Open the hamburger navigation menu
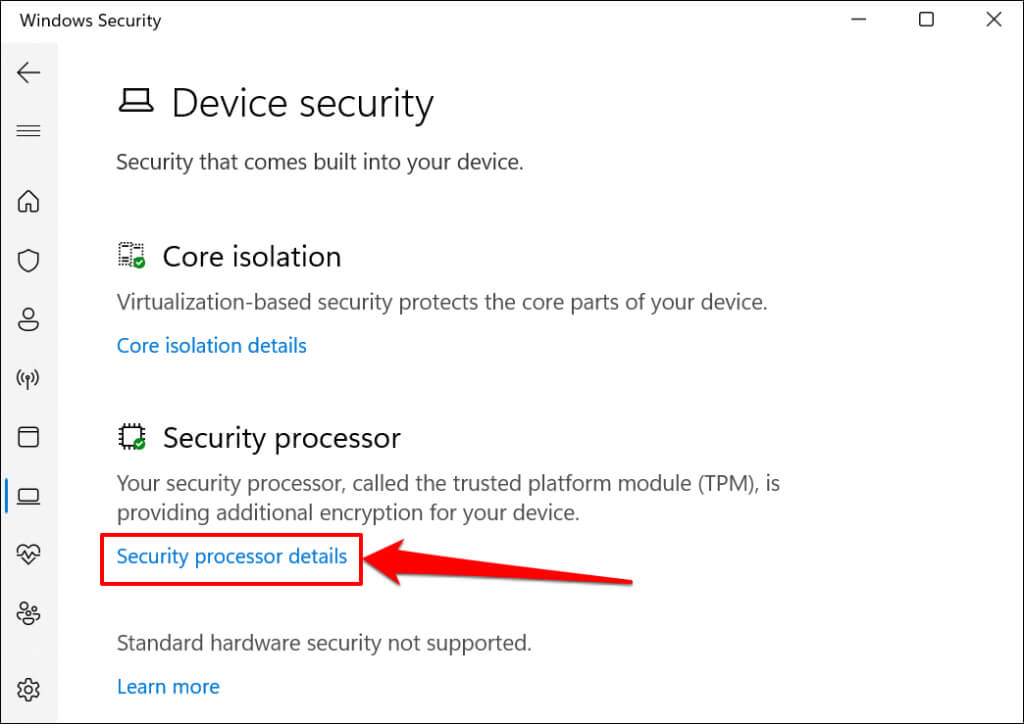The image size is (1024, 724). (x=29, y=130)
